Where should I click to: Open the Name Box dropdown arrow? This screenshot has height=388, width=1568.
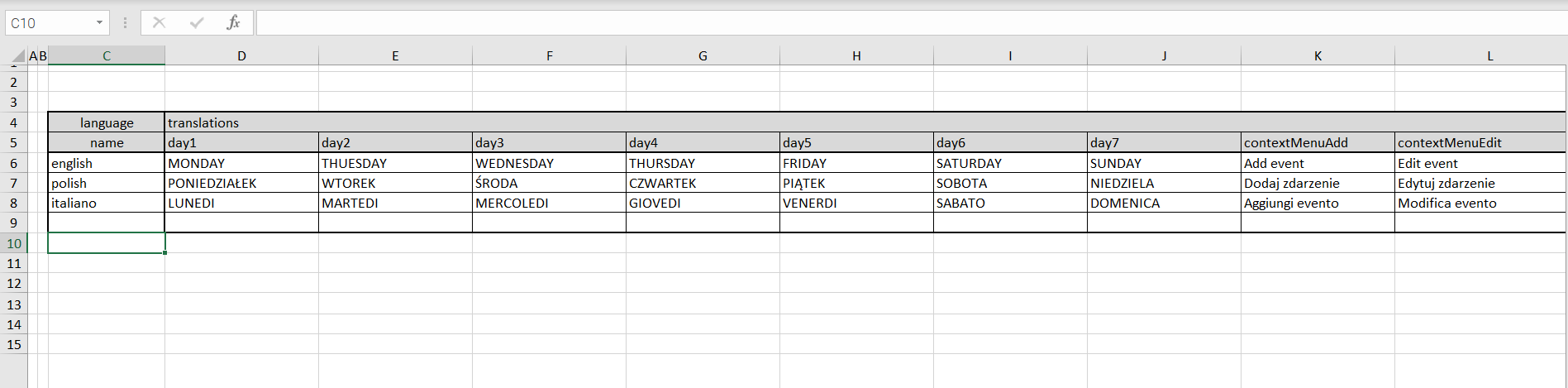100,23
